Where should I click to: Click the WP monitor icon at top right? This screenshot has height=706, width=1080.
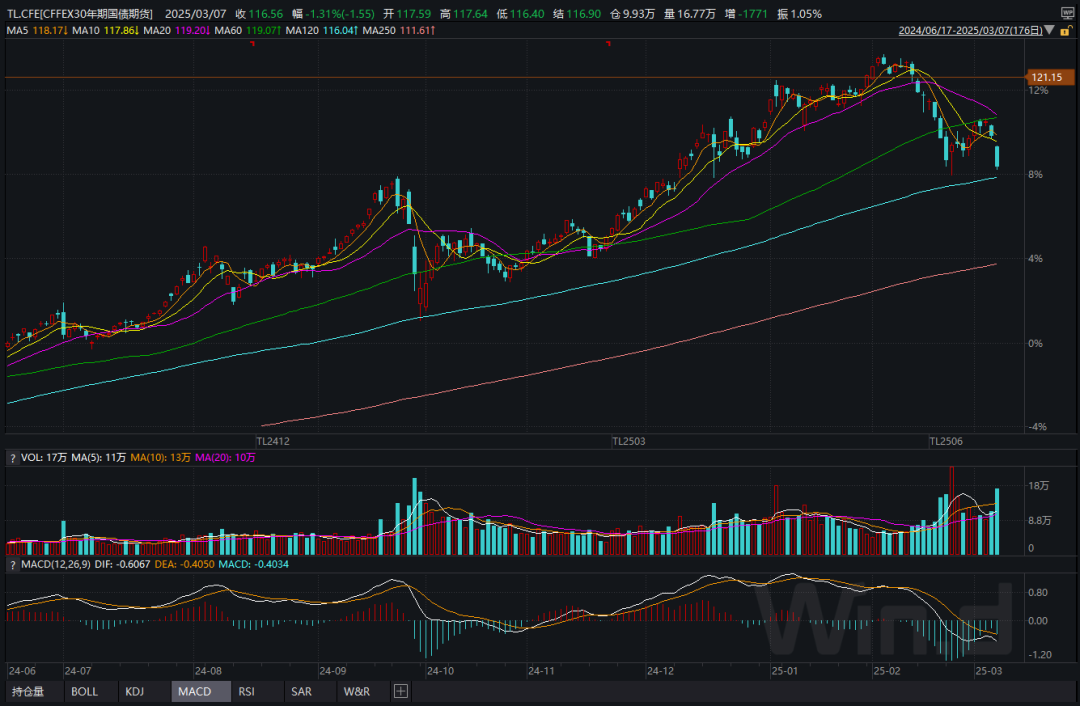tap(1067, 14)
